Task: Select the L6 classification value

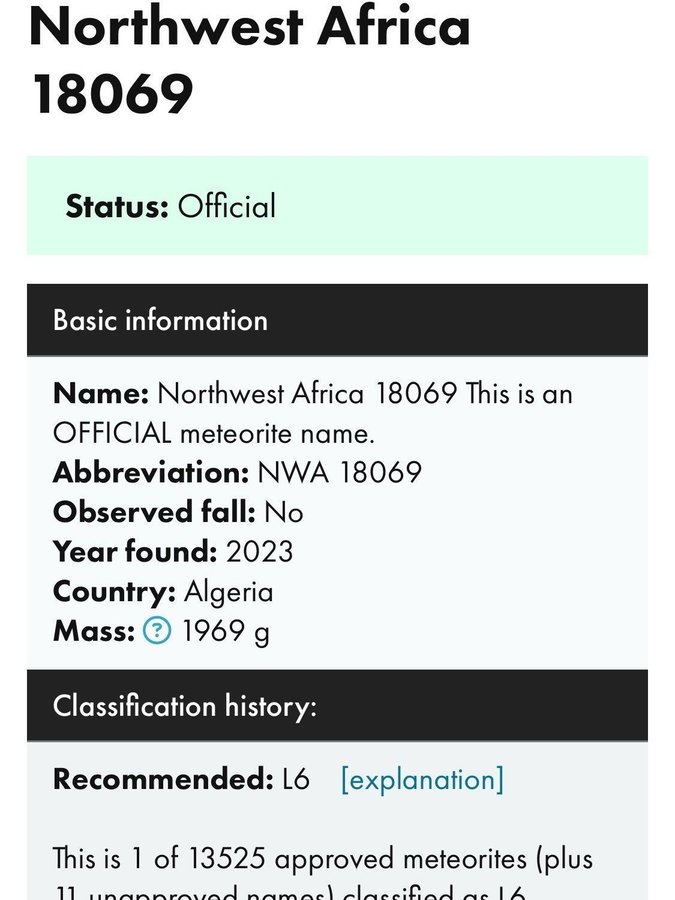Action: (x=296, y=779)
